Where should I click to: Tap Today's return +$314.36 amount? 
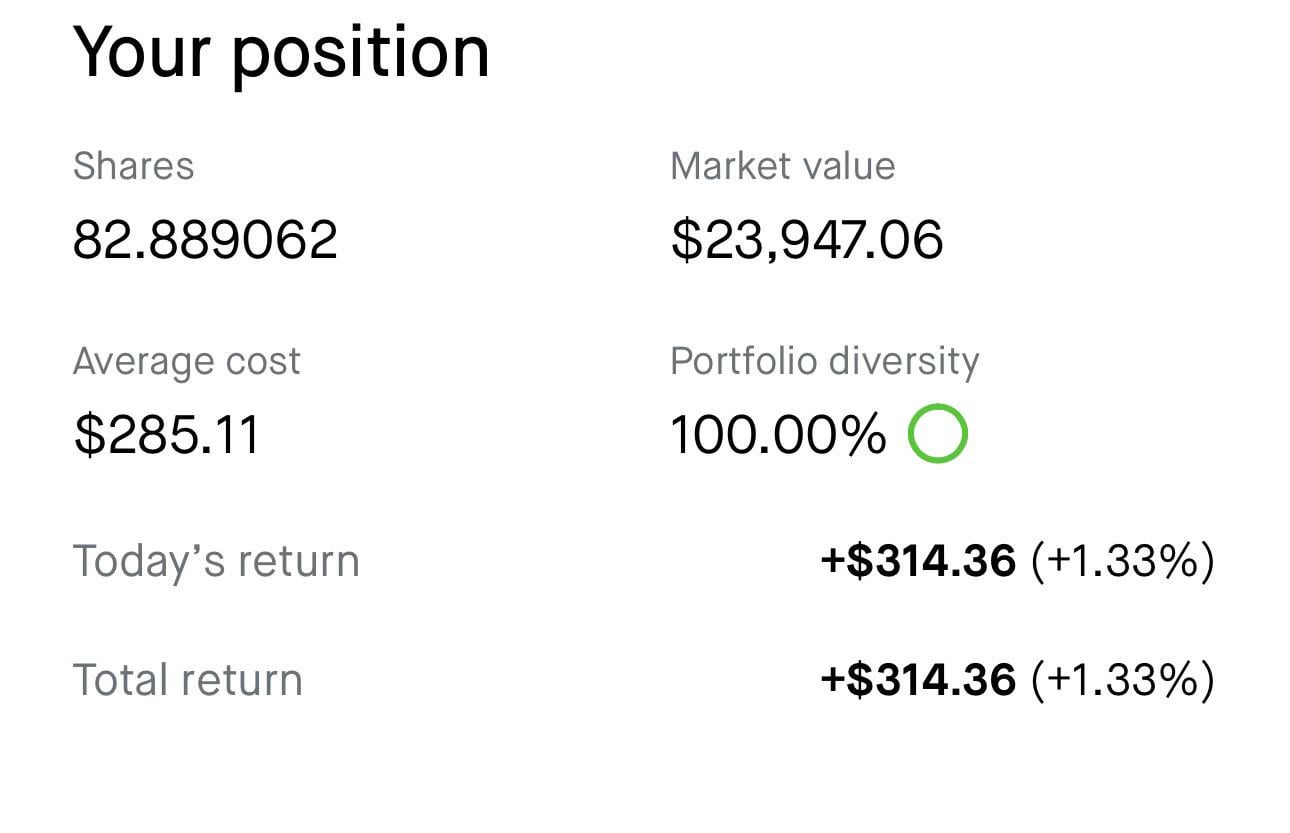pyautogui.click(x=917, y=561)
